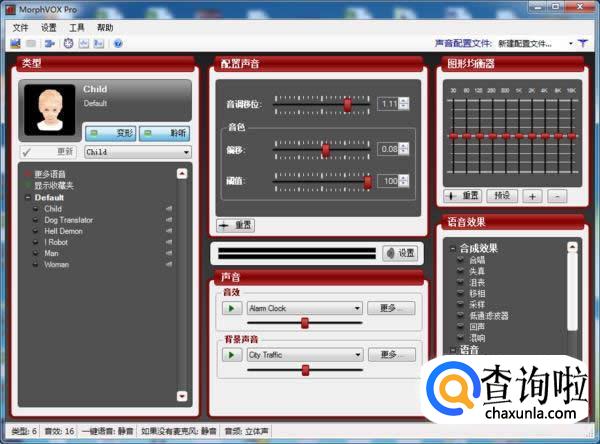This screenshot has height=444, width=600.
Task: Open the 帮助 menu
Action: coord(105,28)
